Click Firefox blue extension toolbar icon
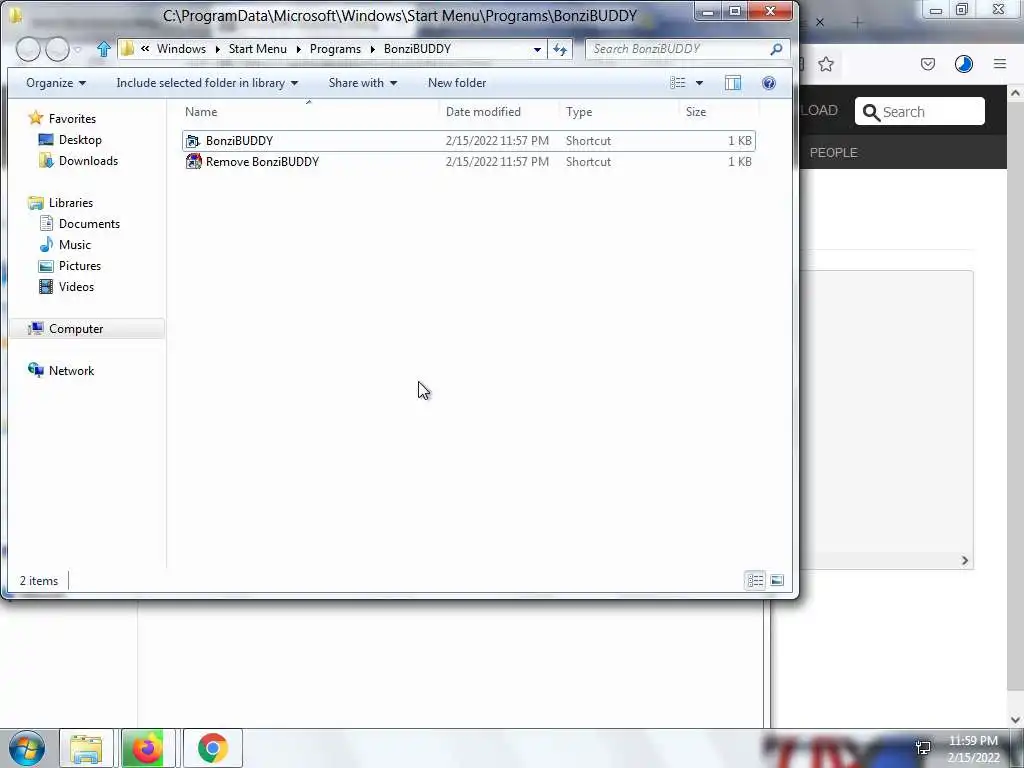 (x=964, y=64)
